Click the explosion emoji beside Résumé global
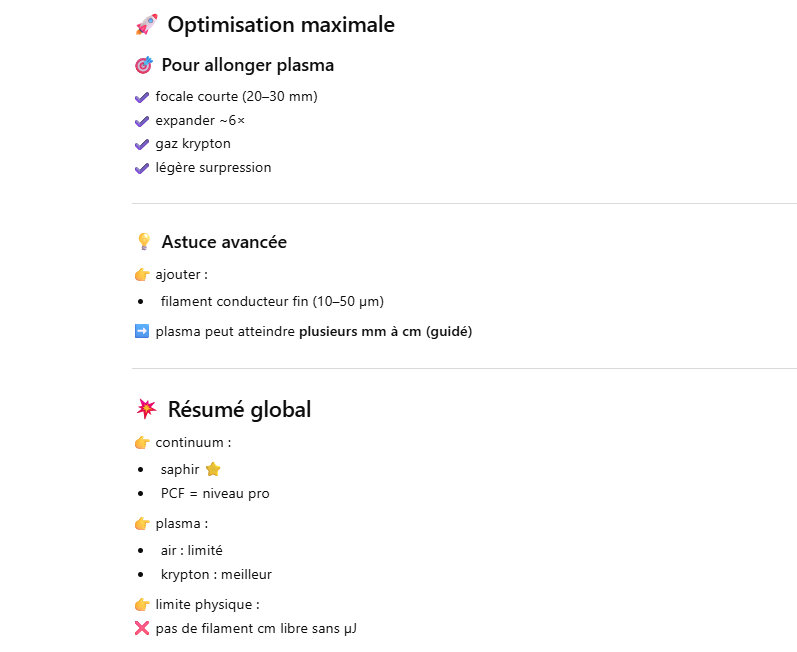The width and height of the screenshot is (797, 652). point(146,409)
